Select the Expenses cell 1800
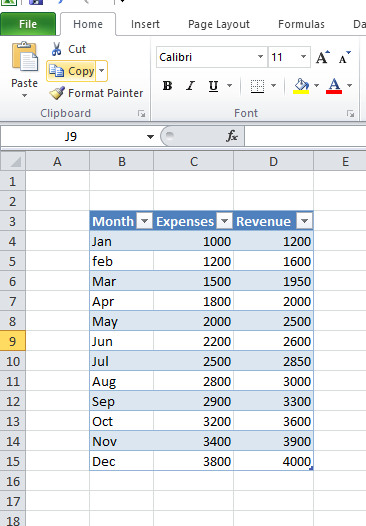 click(194, 301)
